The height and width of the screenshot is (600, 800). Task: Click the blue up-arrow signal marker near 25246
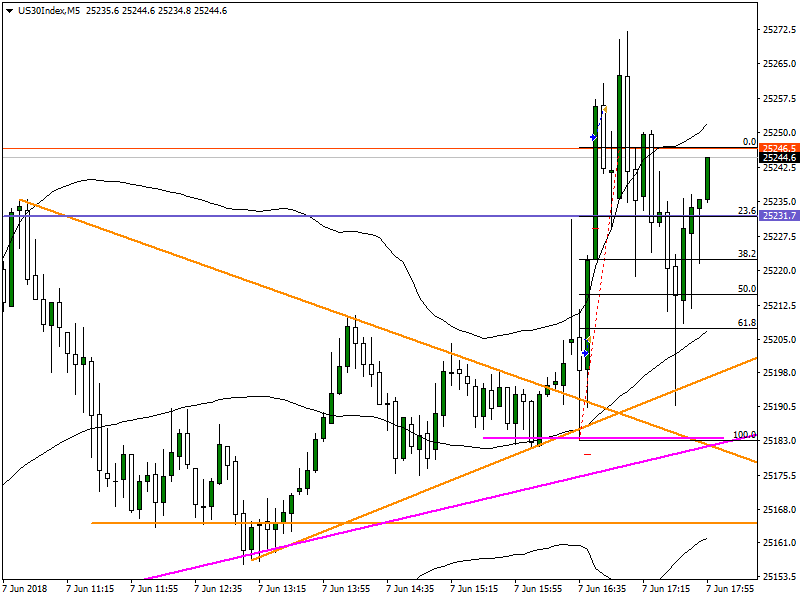pyautogui.click(x=592, y=135)
